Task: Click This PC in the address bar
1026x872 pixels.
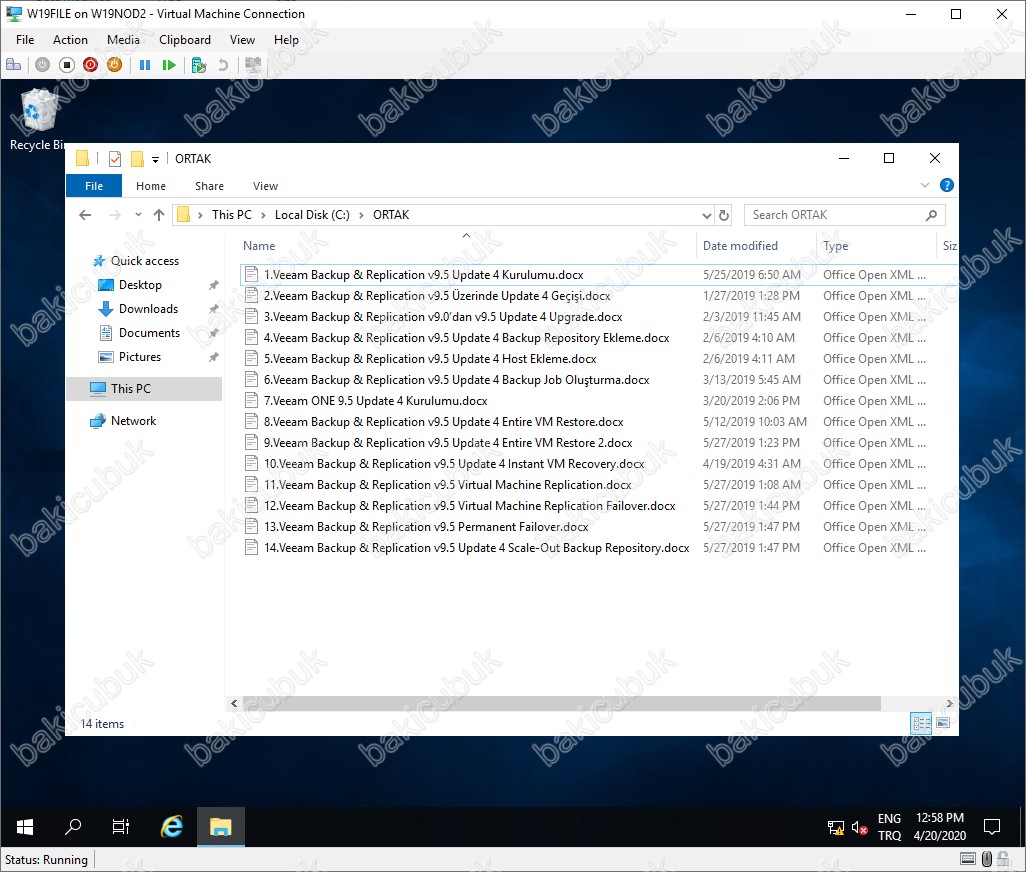Action: tap(232, 215)
